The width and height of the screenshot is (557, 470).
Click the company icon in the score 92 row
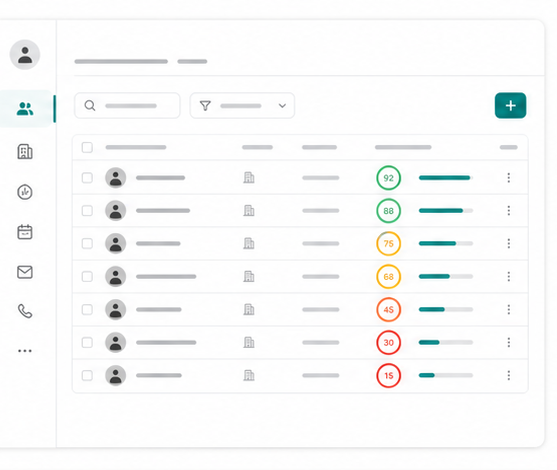249,177
